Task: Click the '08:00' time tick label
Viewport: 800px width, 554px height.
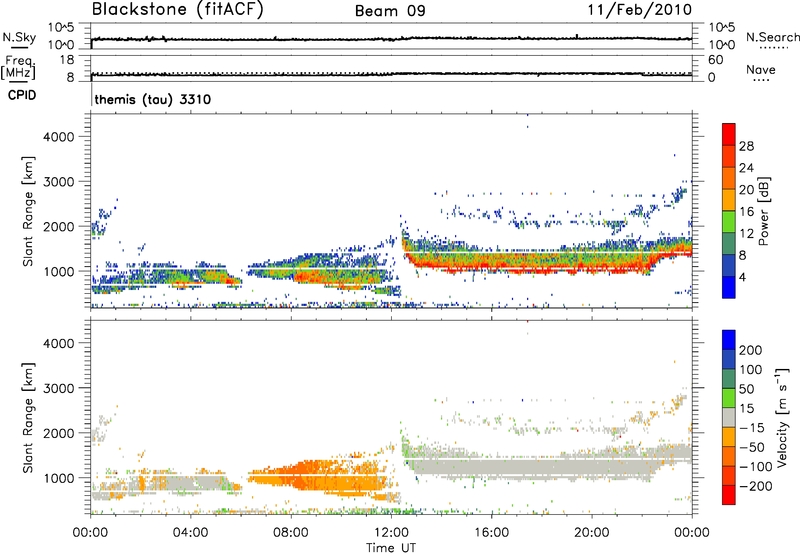Action: tap(291, 533)
